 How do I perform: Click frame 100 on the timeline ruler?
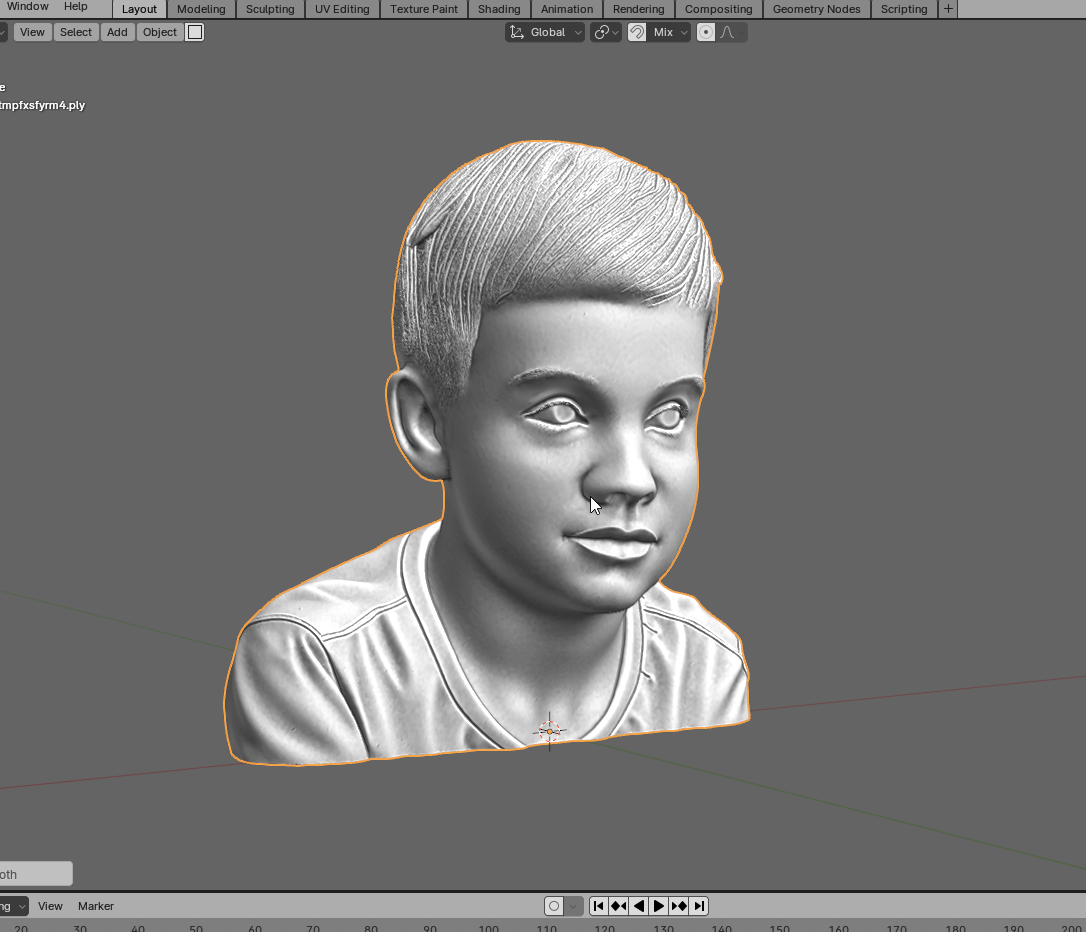tap(488, 928)
